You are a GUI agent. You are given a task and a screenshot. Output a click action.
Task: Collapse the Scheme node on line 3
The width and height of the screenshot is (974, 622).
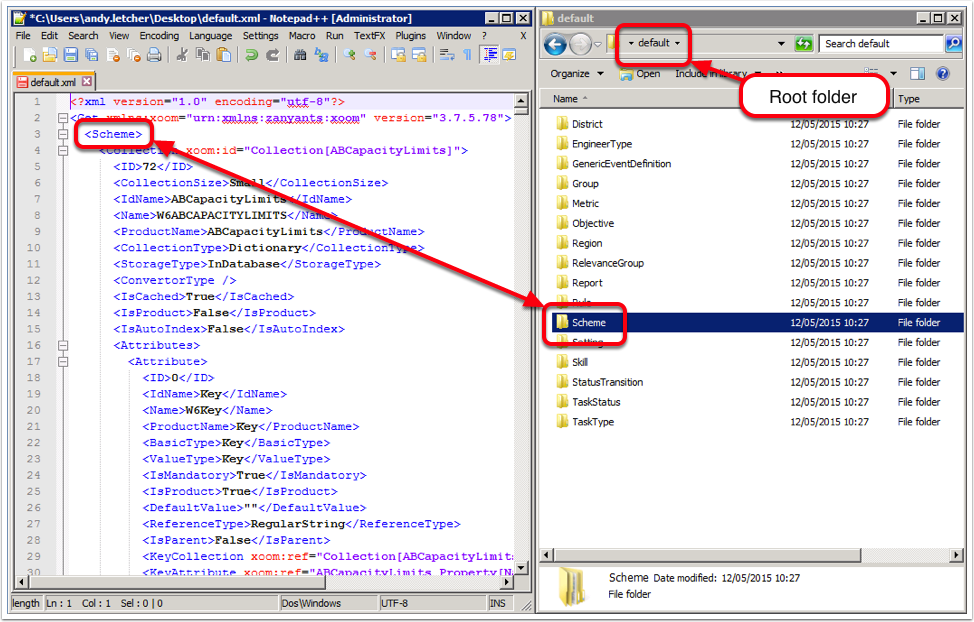(x=64, y=134)
